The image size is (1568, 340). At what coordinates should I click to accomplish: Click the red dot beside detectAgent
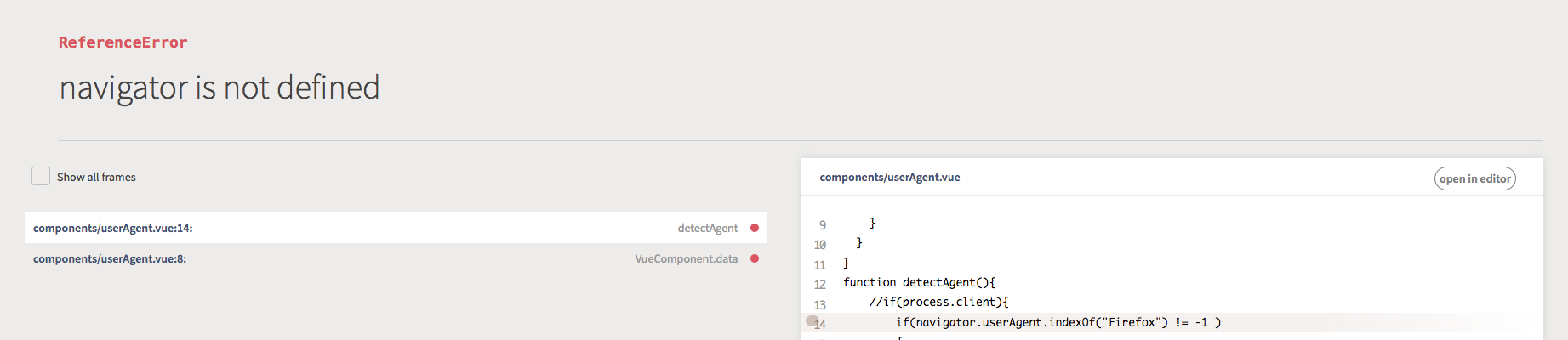click(x=755, y=228)
